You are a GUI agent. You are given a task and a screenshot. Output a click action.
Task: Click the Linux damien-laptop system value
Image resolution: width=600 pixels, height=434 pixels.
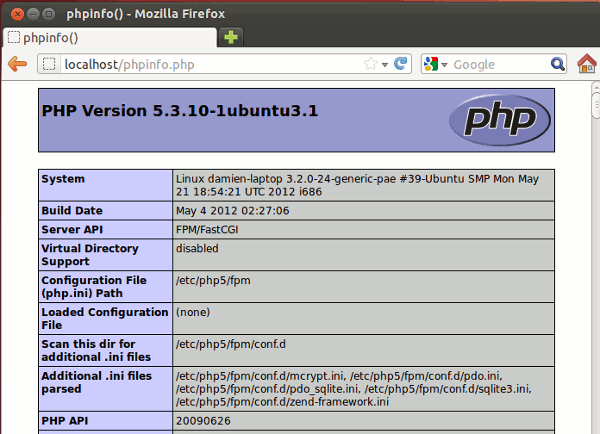click(357, 185)
